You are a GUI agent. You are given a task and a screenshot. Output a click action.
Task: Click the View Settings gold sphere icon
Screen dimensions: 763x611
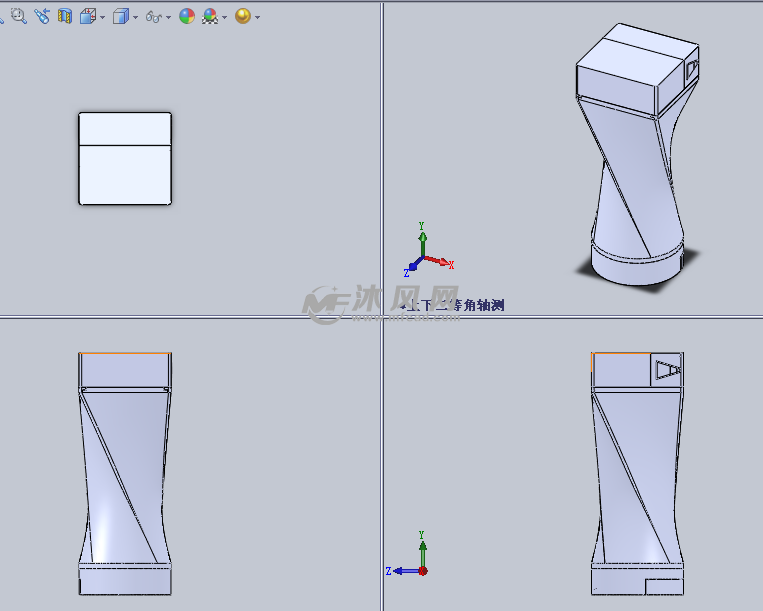(242, 16)
